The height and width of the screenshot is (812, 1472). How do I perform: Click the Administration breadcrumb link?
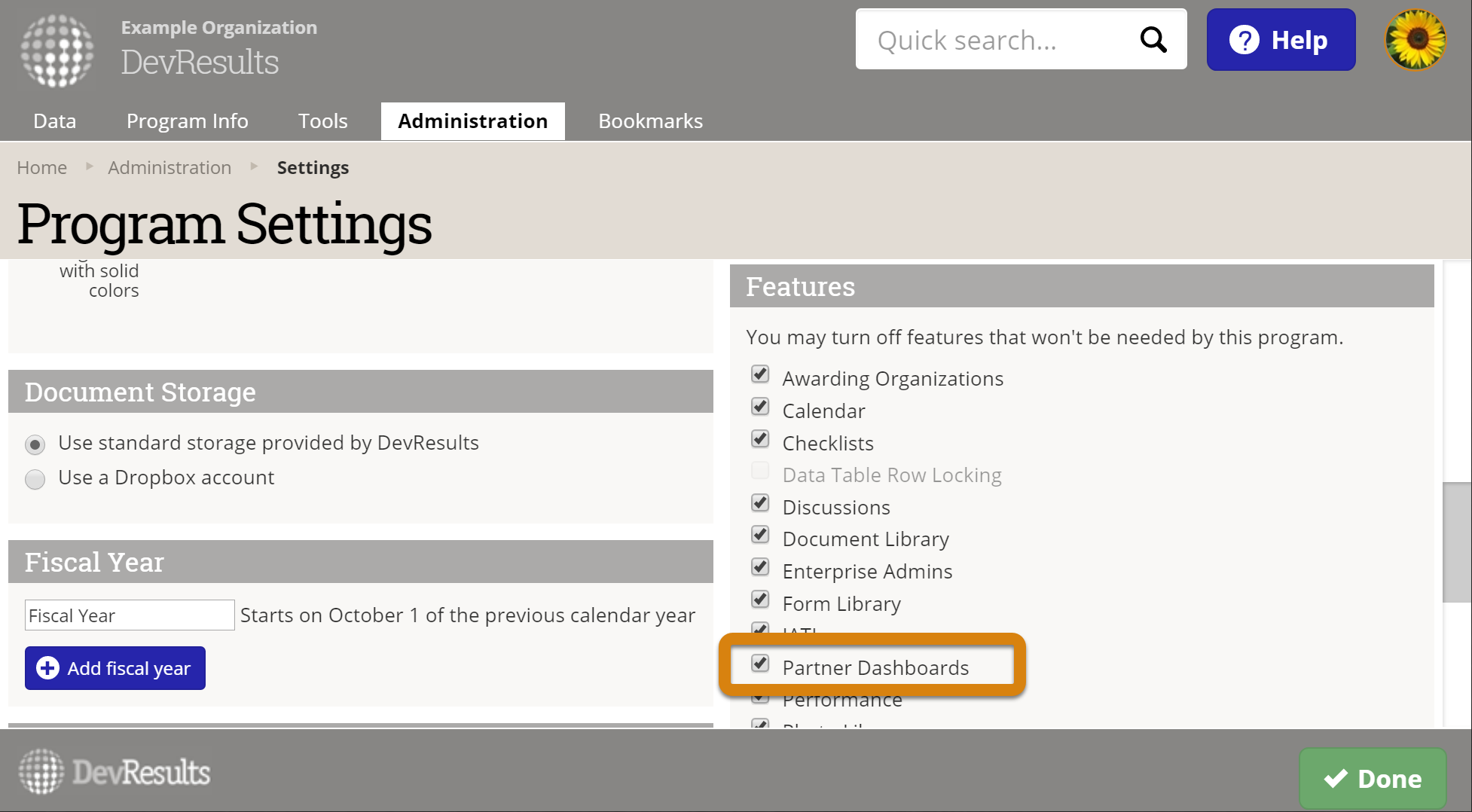[169, 167]
